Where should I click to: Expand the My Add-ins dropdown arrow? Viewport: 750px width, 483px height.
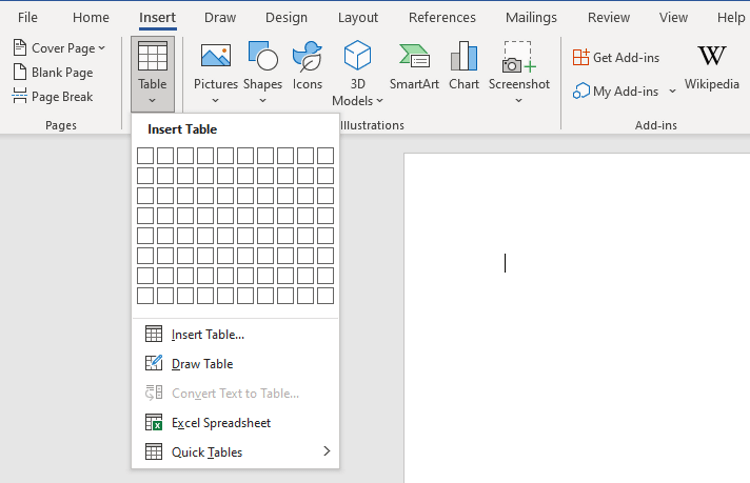coord(672,91)
